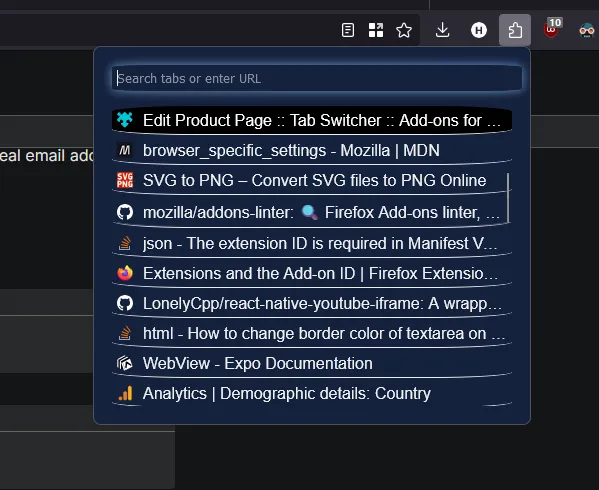
Task: Open uBlock Origin shield icon with badge 10
Action: pos(551,29)
